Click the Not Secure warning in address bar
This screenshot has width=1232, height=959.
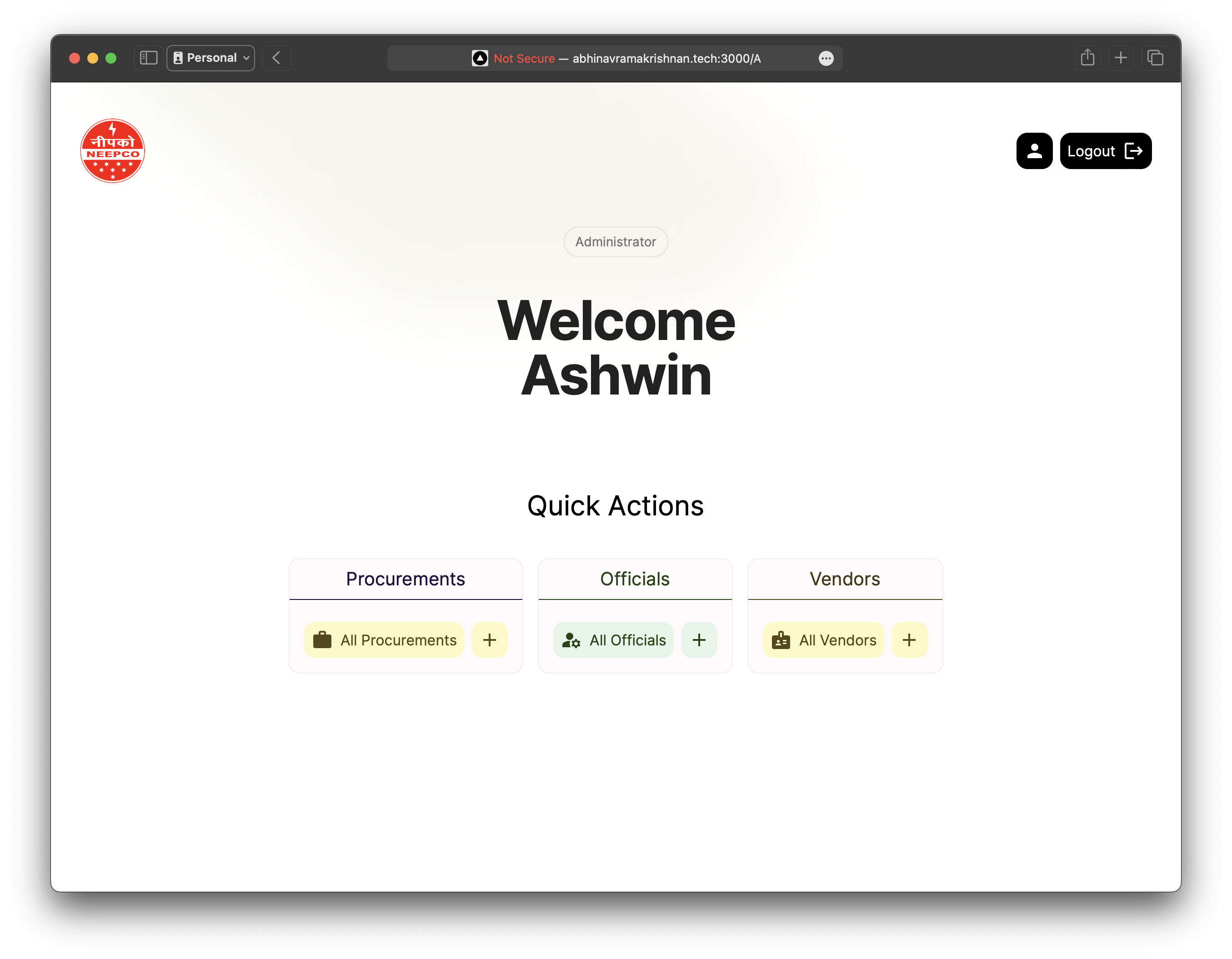pyautogui.click(x=524, y=58)
